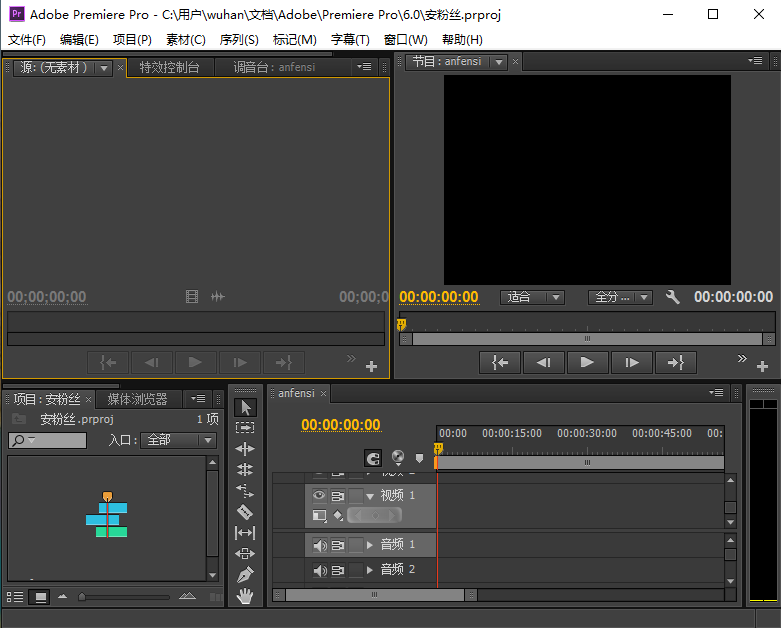This screenshot has height=628, width=781.
Task: Select the Hand tool
Action: 245,596
